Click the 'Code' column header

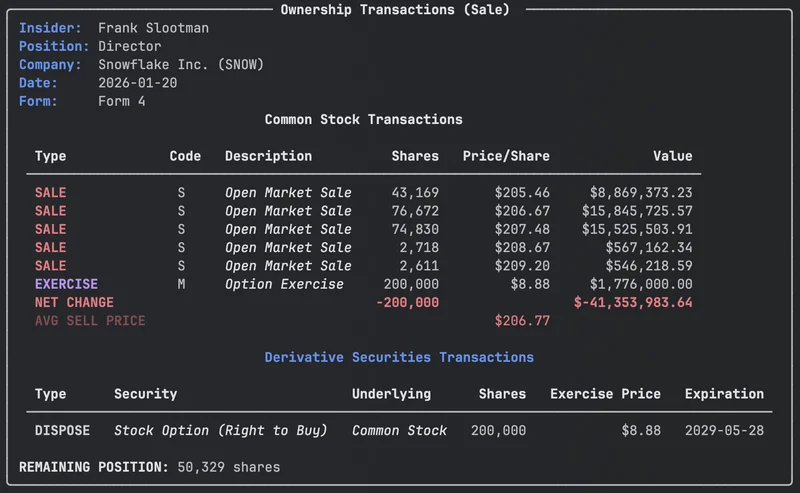pos(185,156)
